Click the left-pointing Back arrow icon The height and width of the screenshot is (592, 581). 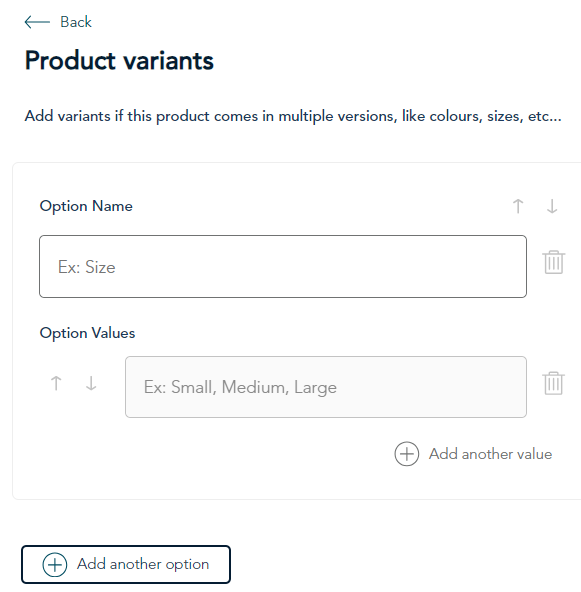point(37,22)
